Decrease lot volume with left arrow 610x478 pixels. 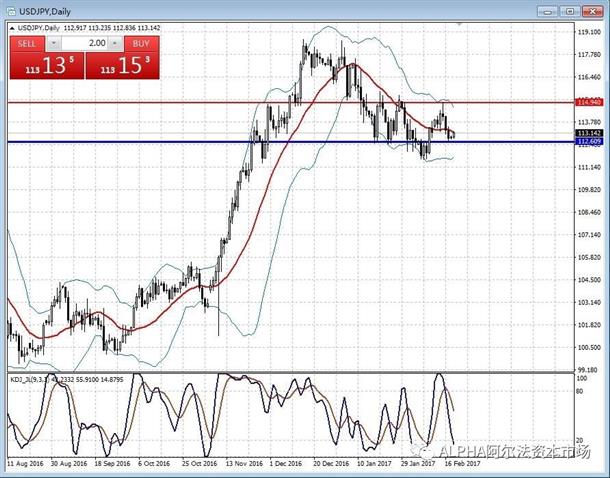click(54, 44)
